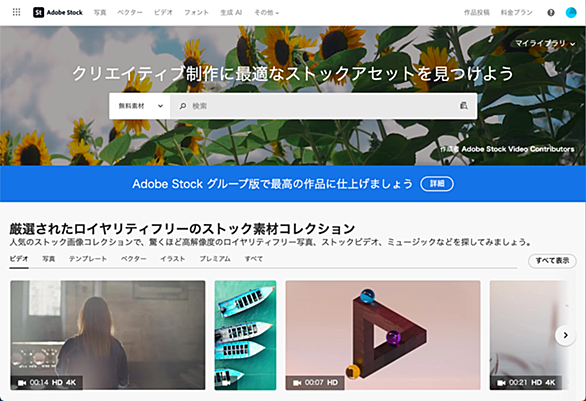Select the ベクター collection tab
The height and width of the screenshot is (401, 586).
(x=133, y=259)
